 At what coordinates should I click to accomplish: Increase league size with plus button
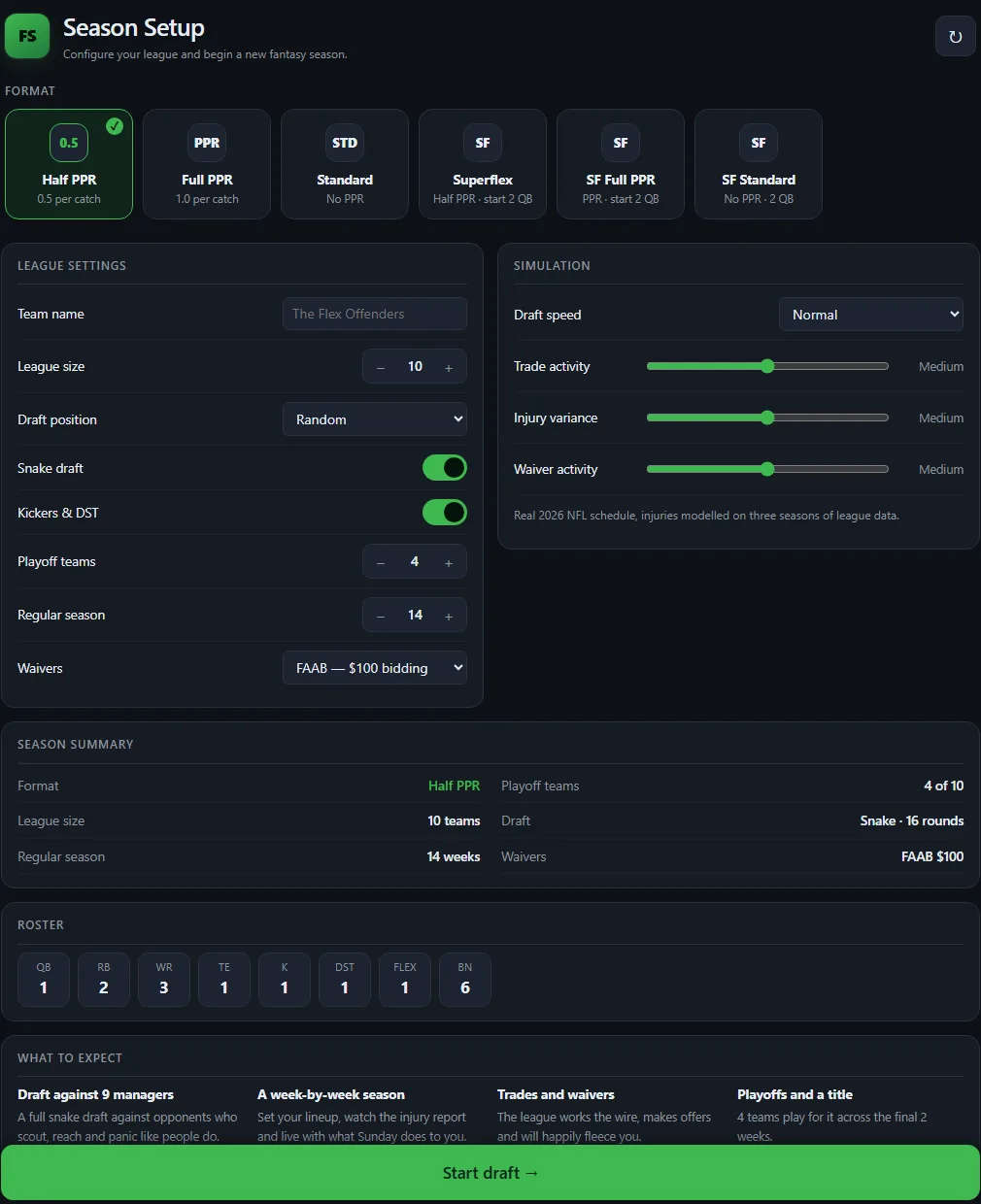click(x=449, y=367)
